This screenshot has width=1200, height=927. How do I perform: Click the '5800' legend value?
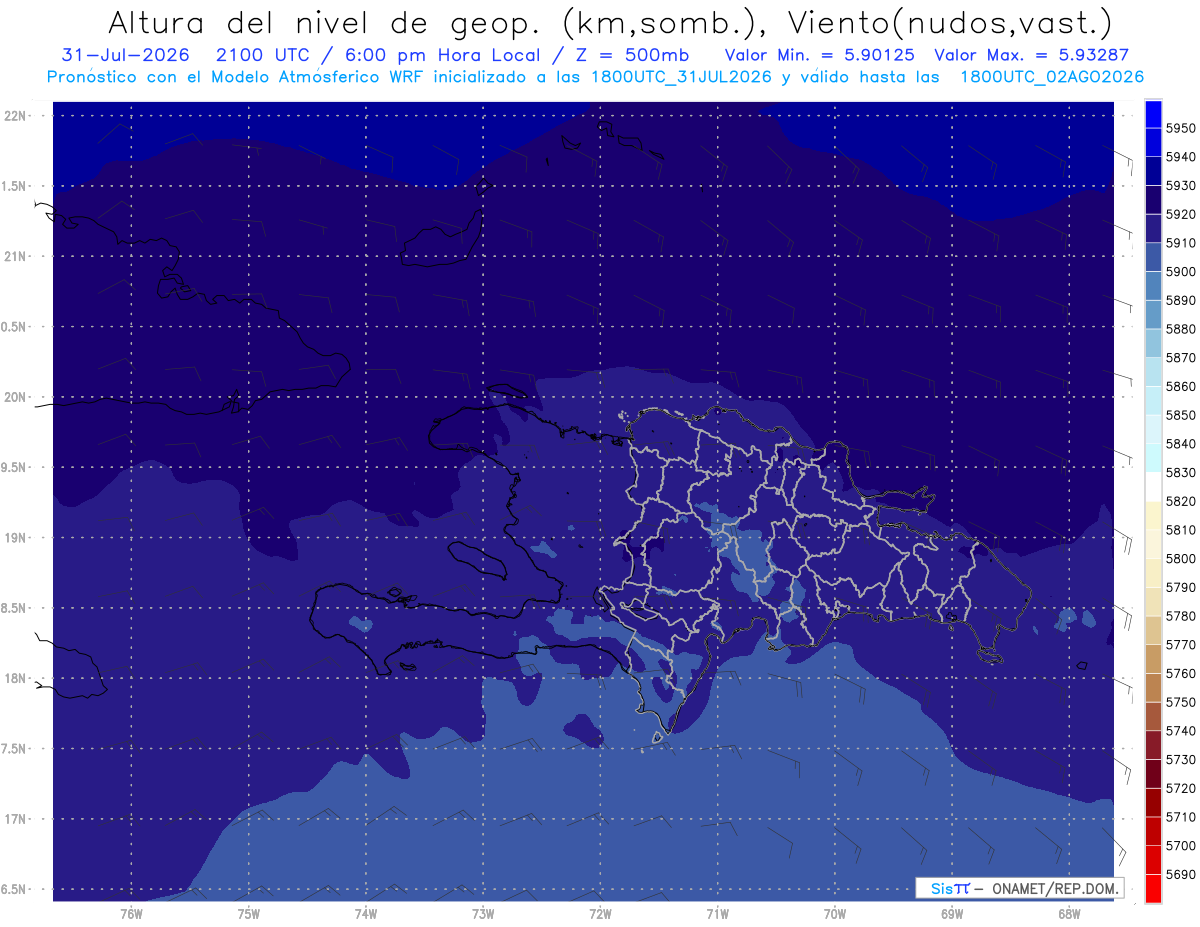(1181, 558)
